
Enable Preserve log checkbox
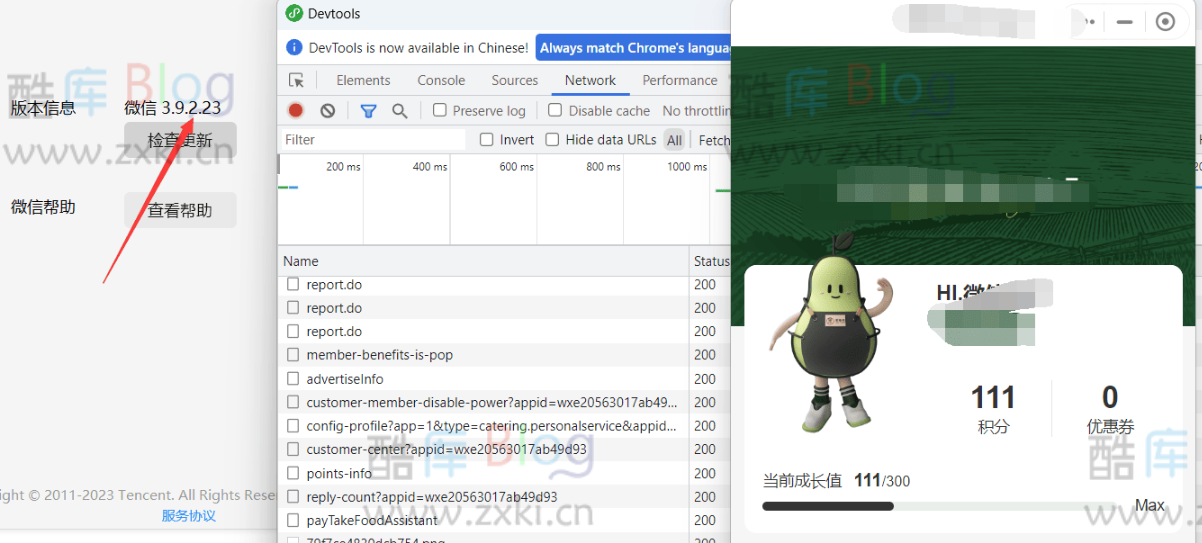[x=440, y=110]
